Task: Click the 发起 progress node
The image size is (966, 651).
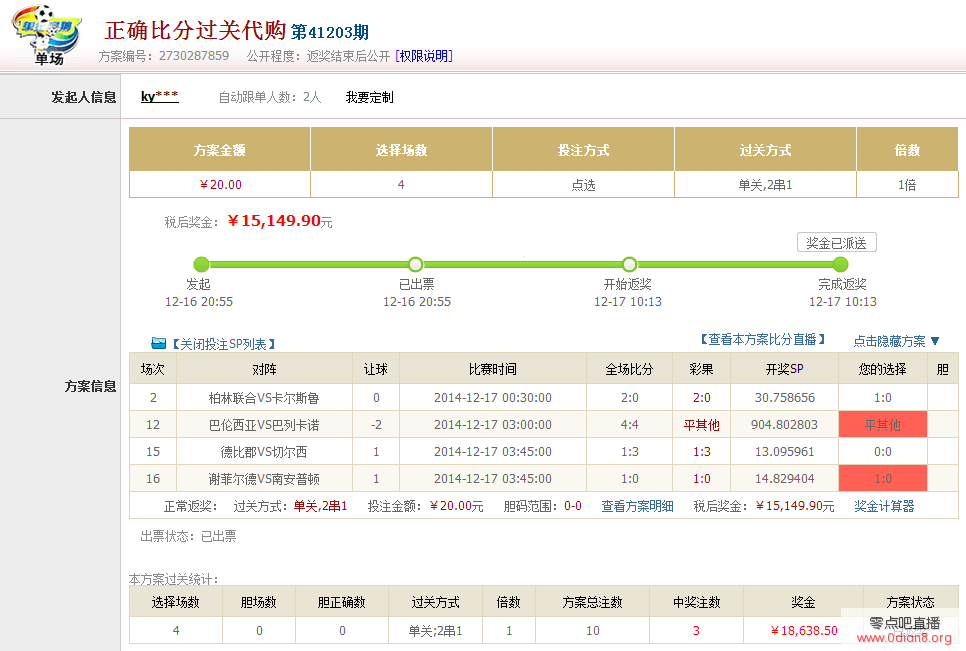Action: [201, 264]
